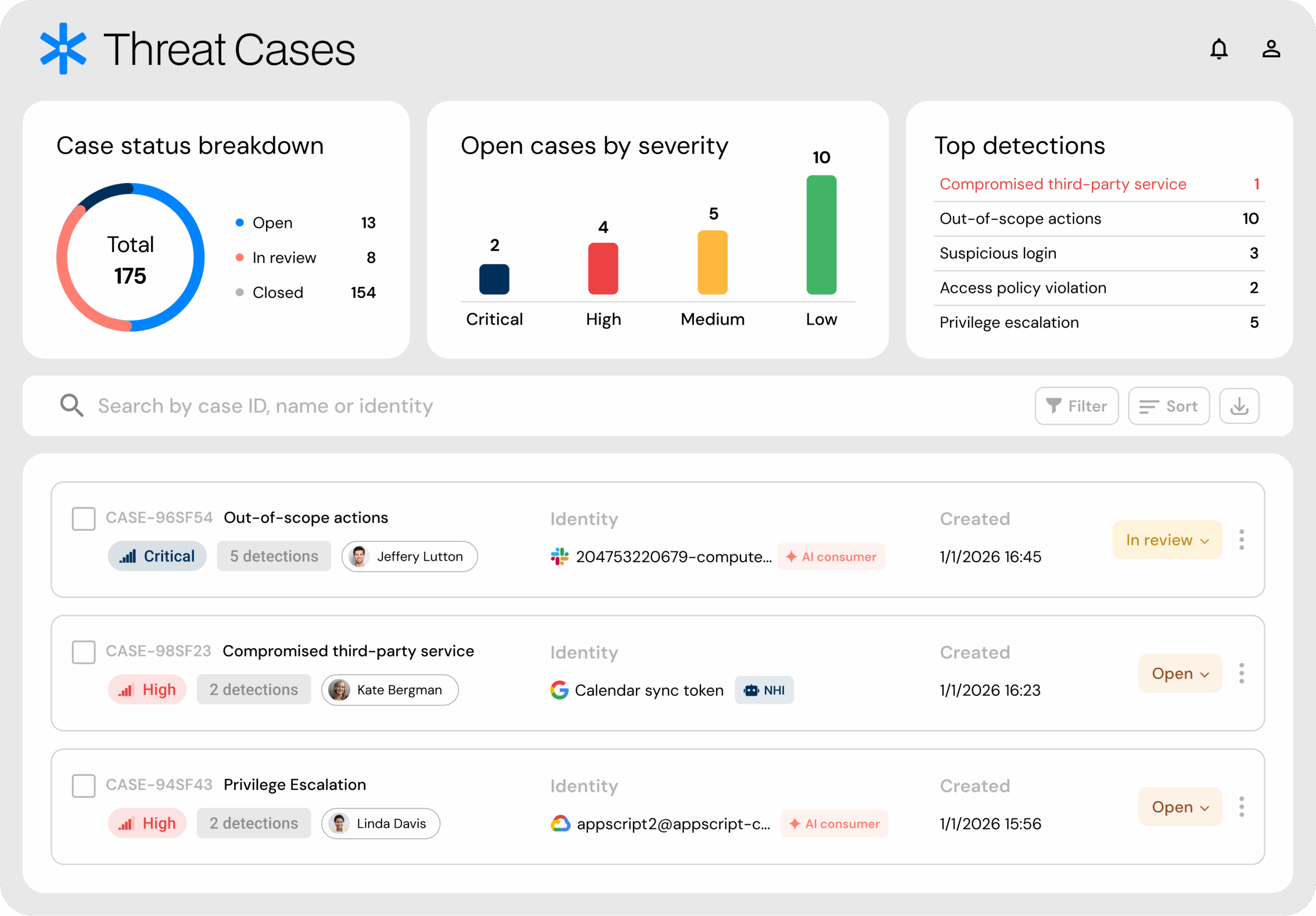The height and width of the screenshot is (916, 1316).
Task: Click the NHI robot badge
Action: [764, 690]
